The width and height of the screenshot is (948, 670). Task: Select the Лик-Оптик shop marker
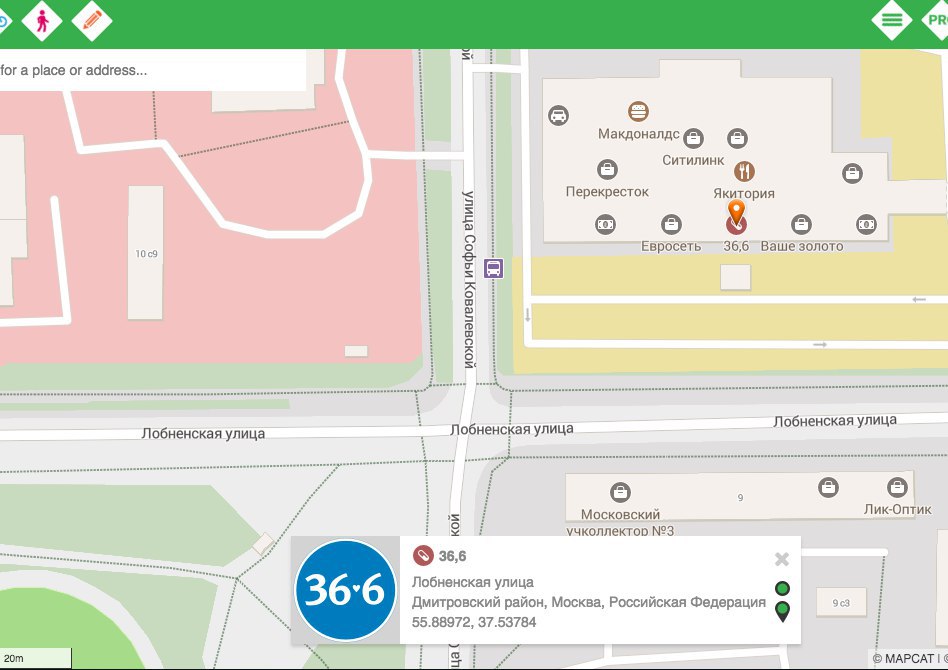tap(897, 487)
